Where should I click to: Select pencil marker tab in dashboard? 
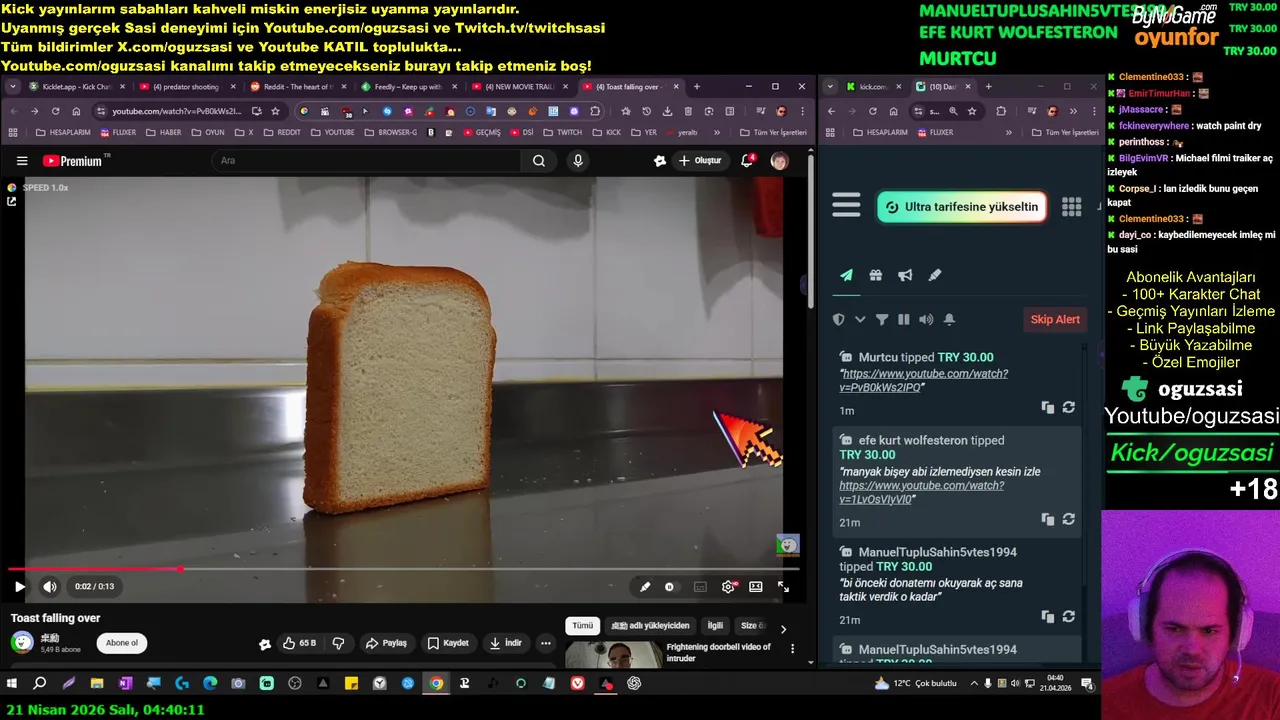935,275
